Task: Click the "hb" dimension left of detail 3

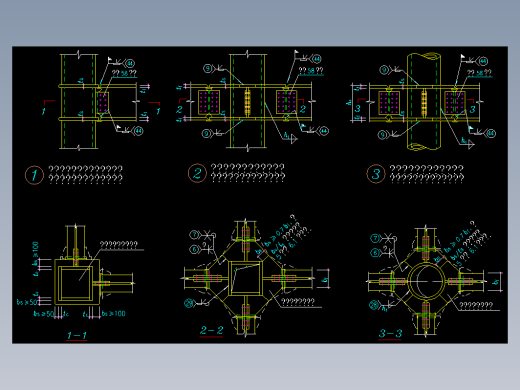Action: point(349,103)
